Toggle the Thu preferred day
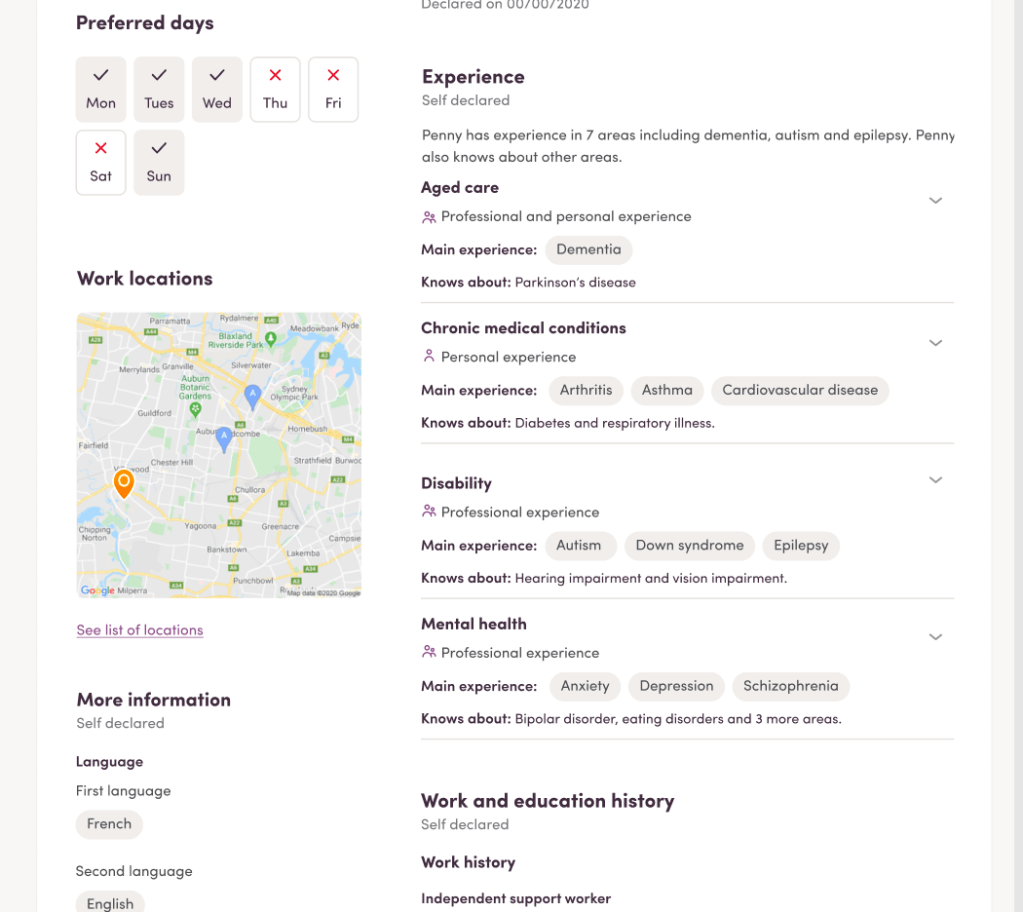Screen dimensions: 1023x912 point(275,90)
